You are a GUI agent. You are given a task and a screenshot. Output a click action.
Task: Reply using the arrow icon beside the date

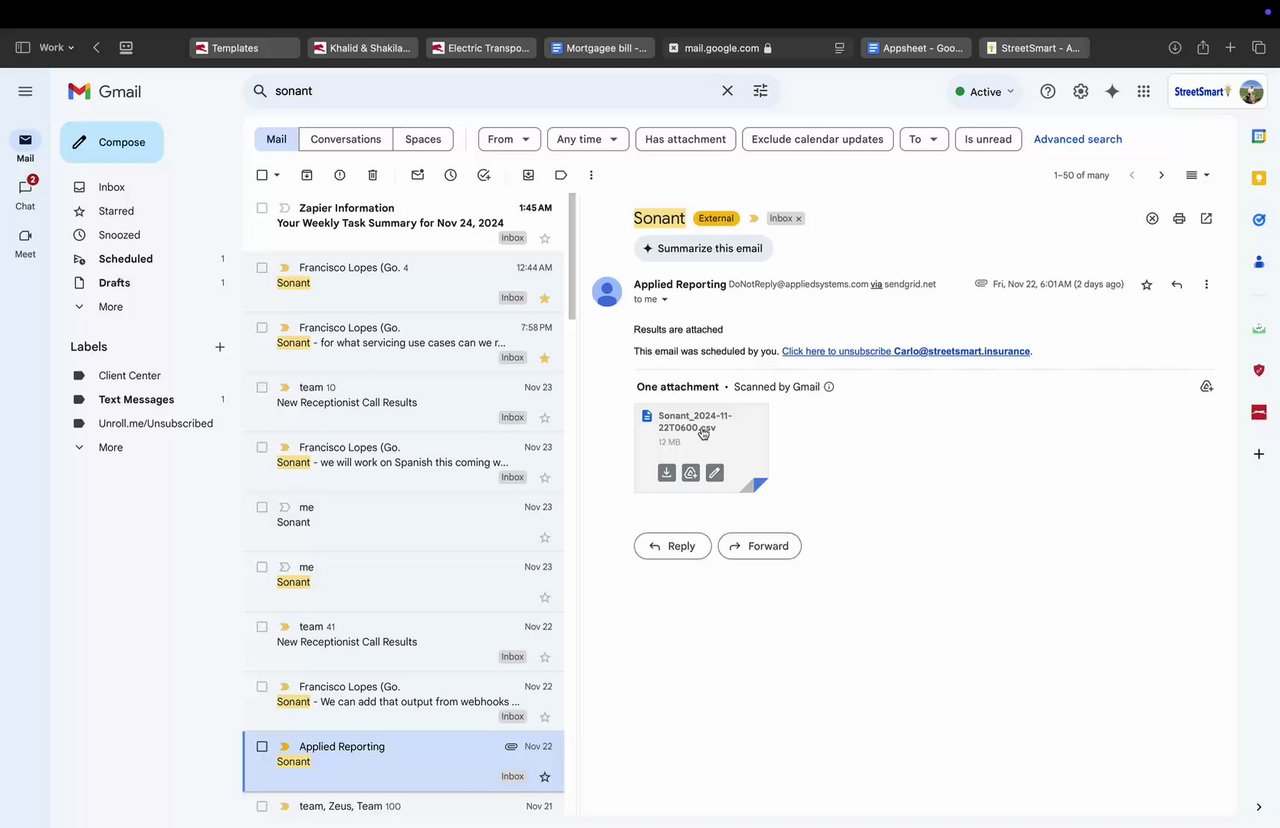point(1177,285)
